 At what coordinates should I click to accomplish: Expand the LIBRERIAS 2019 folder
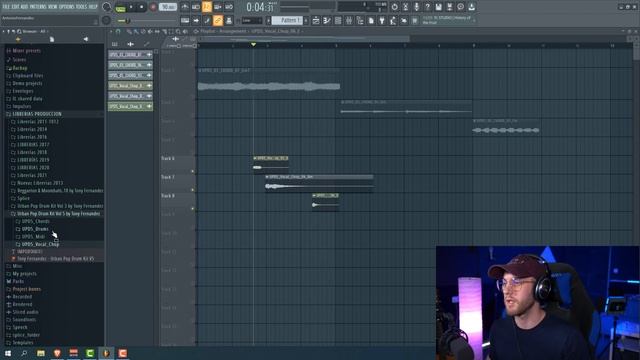click(33, 160)
